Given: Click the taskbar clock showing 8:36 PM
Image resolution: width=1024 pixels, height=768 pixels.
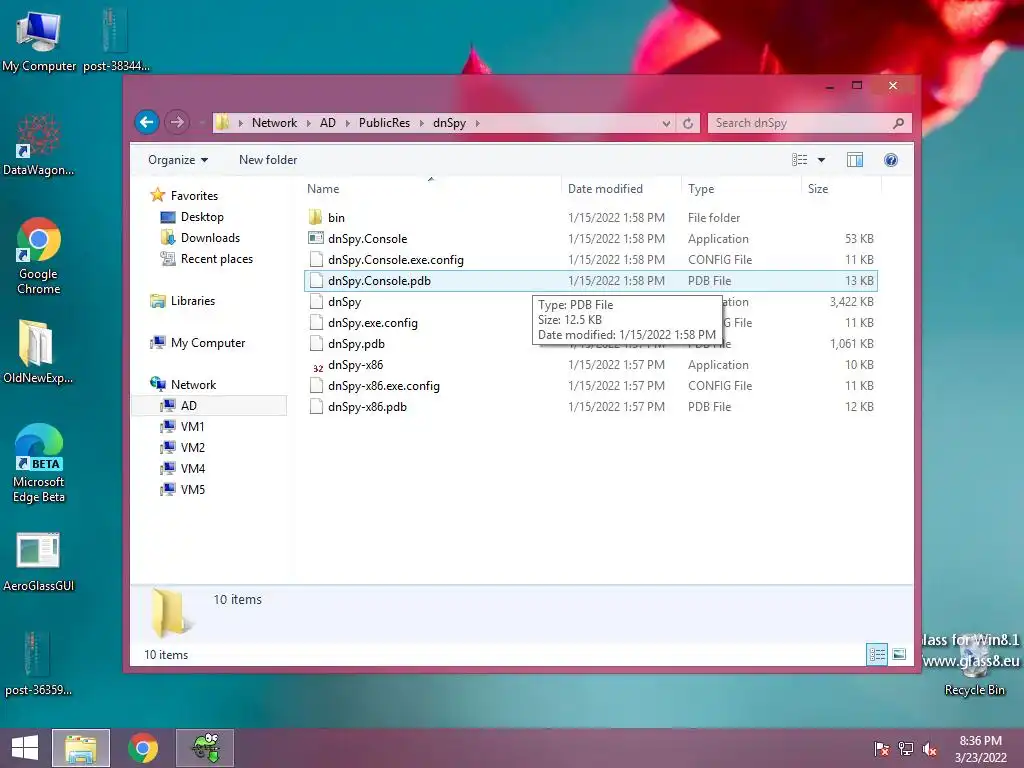Looking at the screenshot, I should [x=980, y=749].
